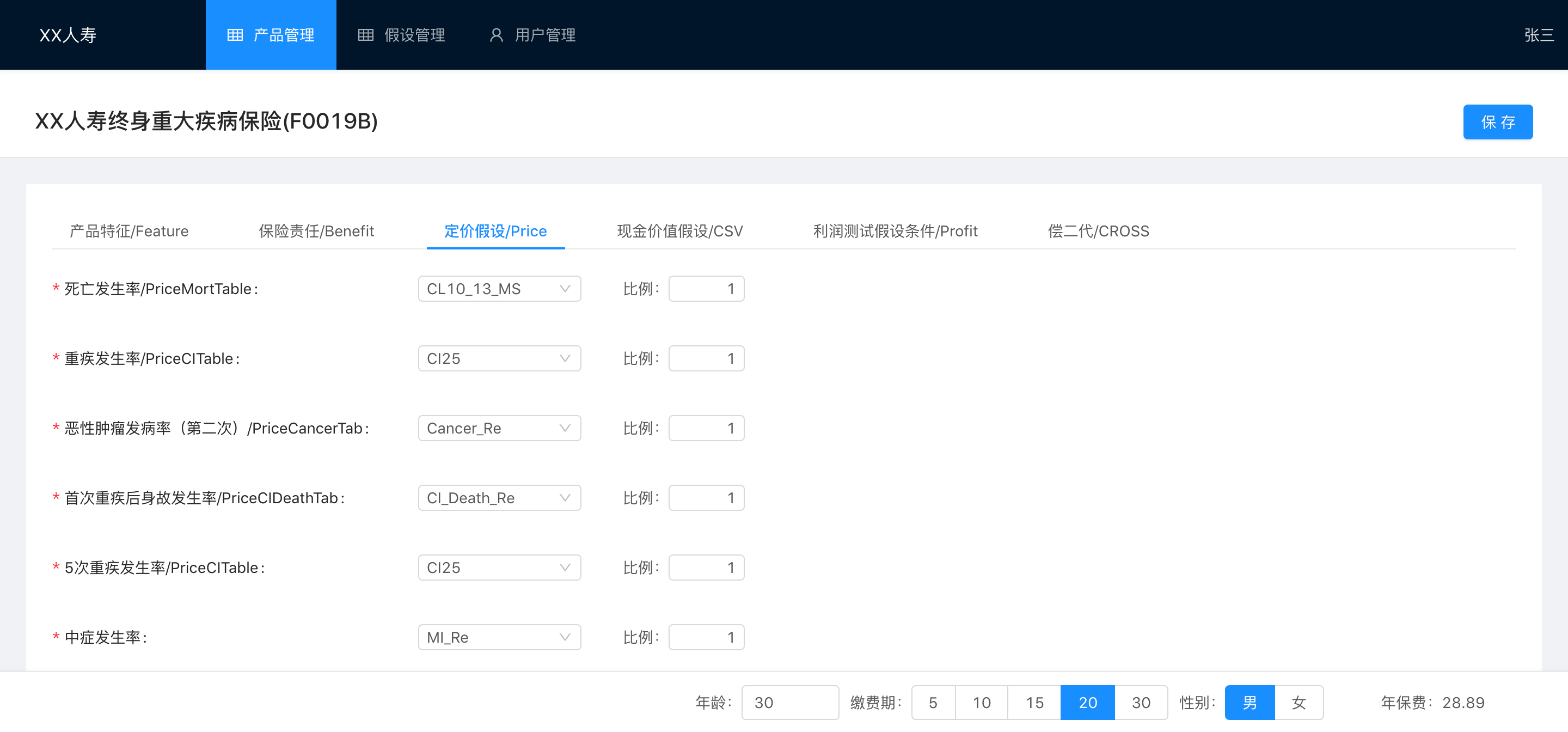Image resolution: width=1568 pixels, height=732 pixels.
Task: Click the CL10_13_MS dropdown chevron arrow
Action: pyautogui.click(x=565, y=289)
